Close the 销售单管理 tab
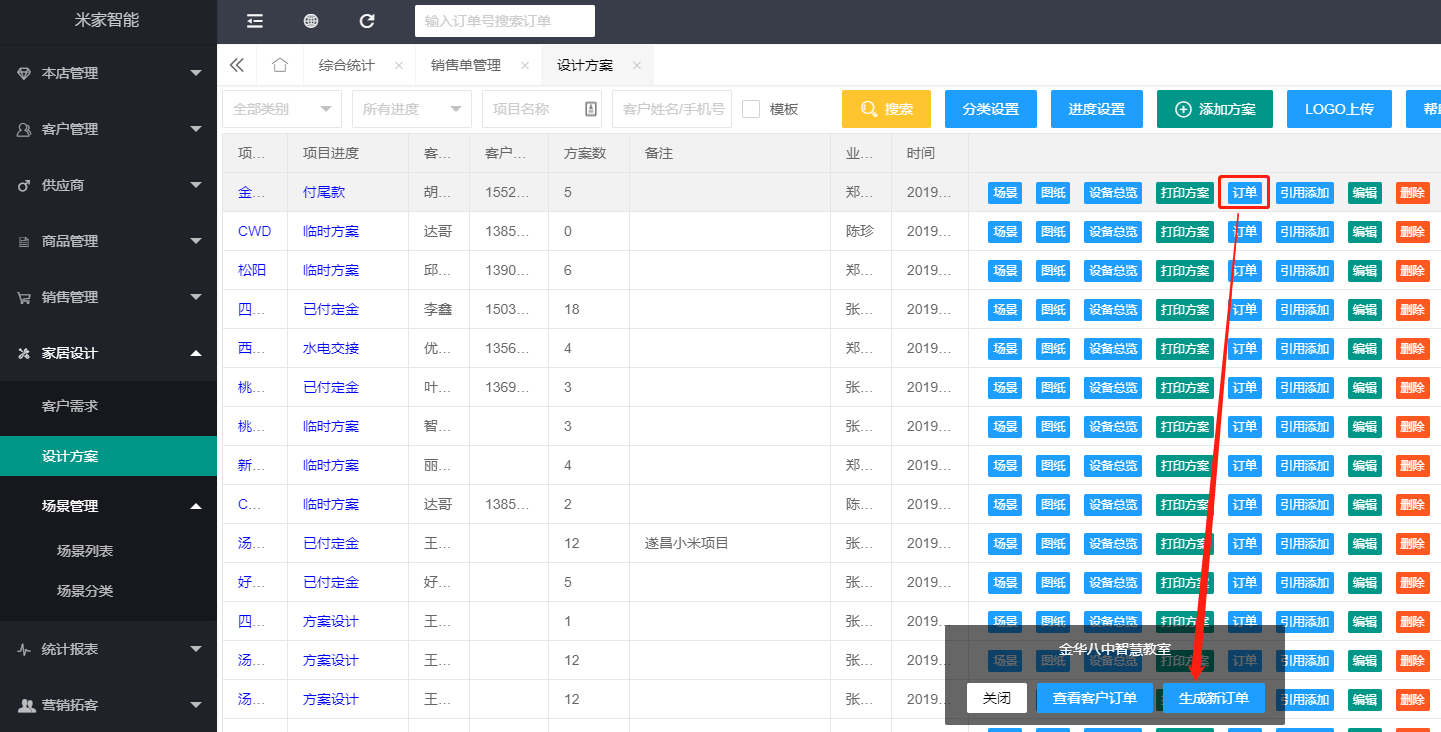 tap(524, 65)
